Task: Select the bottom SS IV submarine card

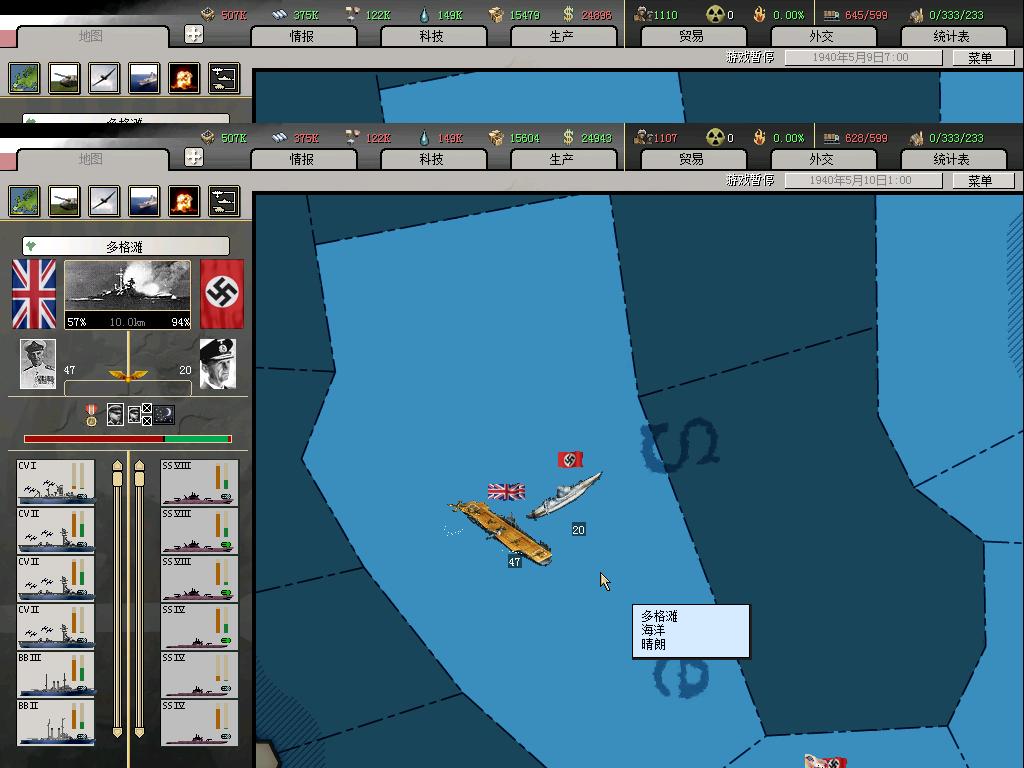Action: 199,722
